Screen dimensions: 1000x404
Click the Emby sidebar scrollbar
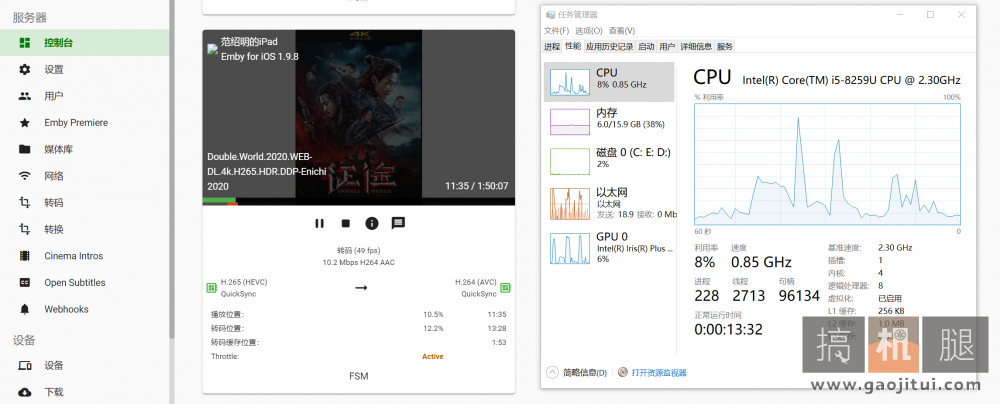coord(172,169)
